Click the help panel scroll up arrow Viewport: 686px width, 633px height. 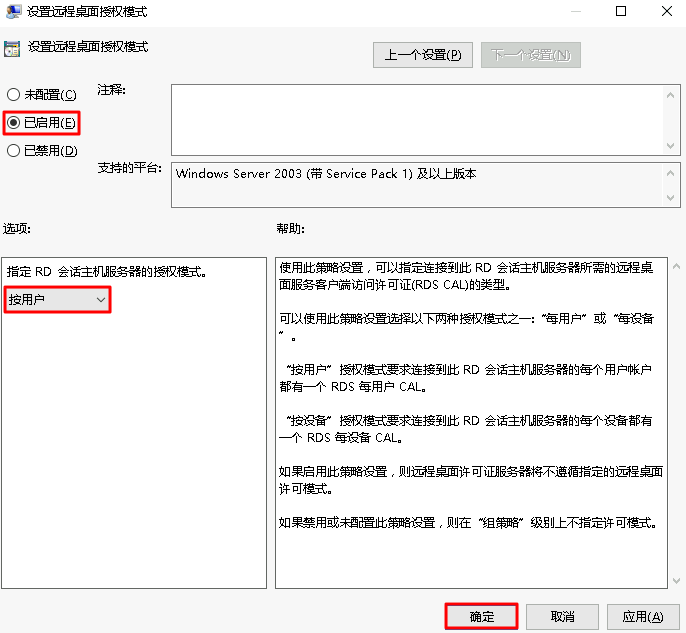(x=676, y=266)
